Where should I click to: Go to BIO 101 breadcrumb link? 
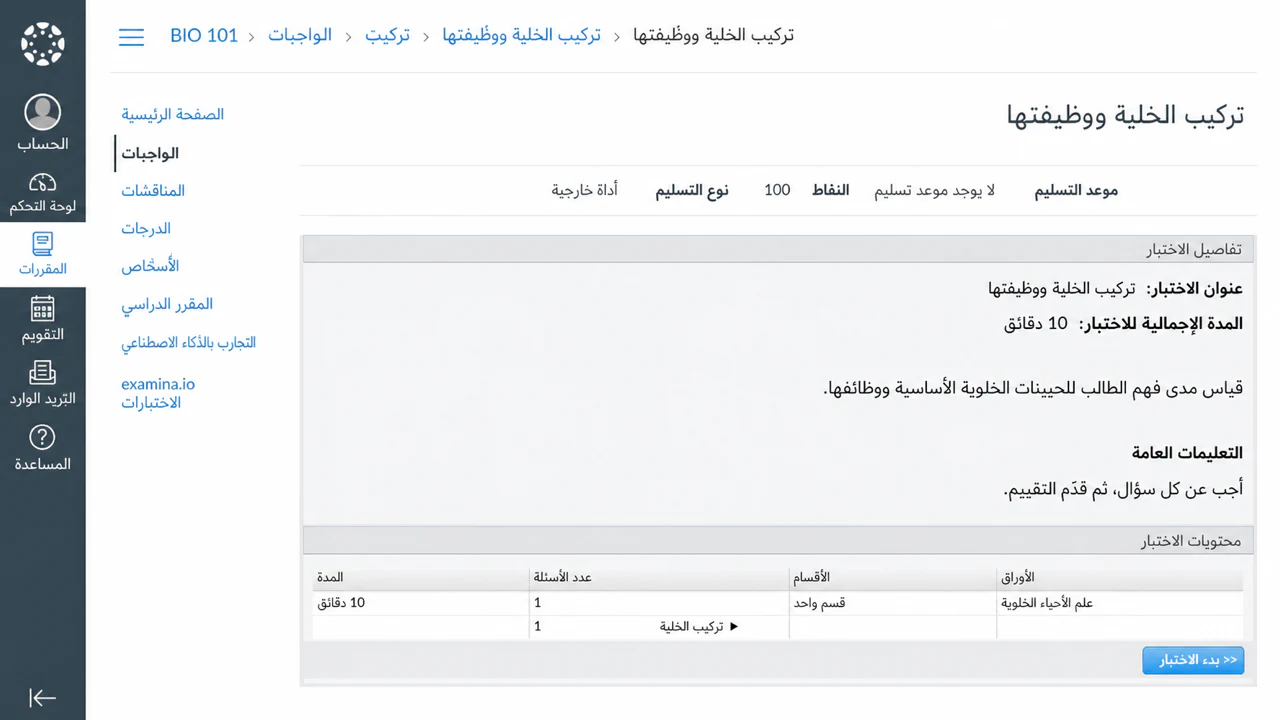(204, 36)
